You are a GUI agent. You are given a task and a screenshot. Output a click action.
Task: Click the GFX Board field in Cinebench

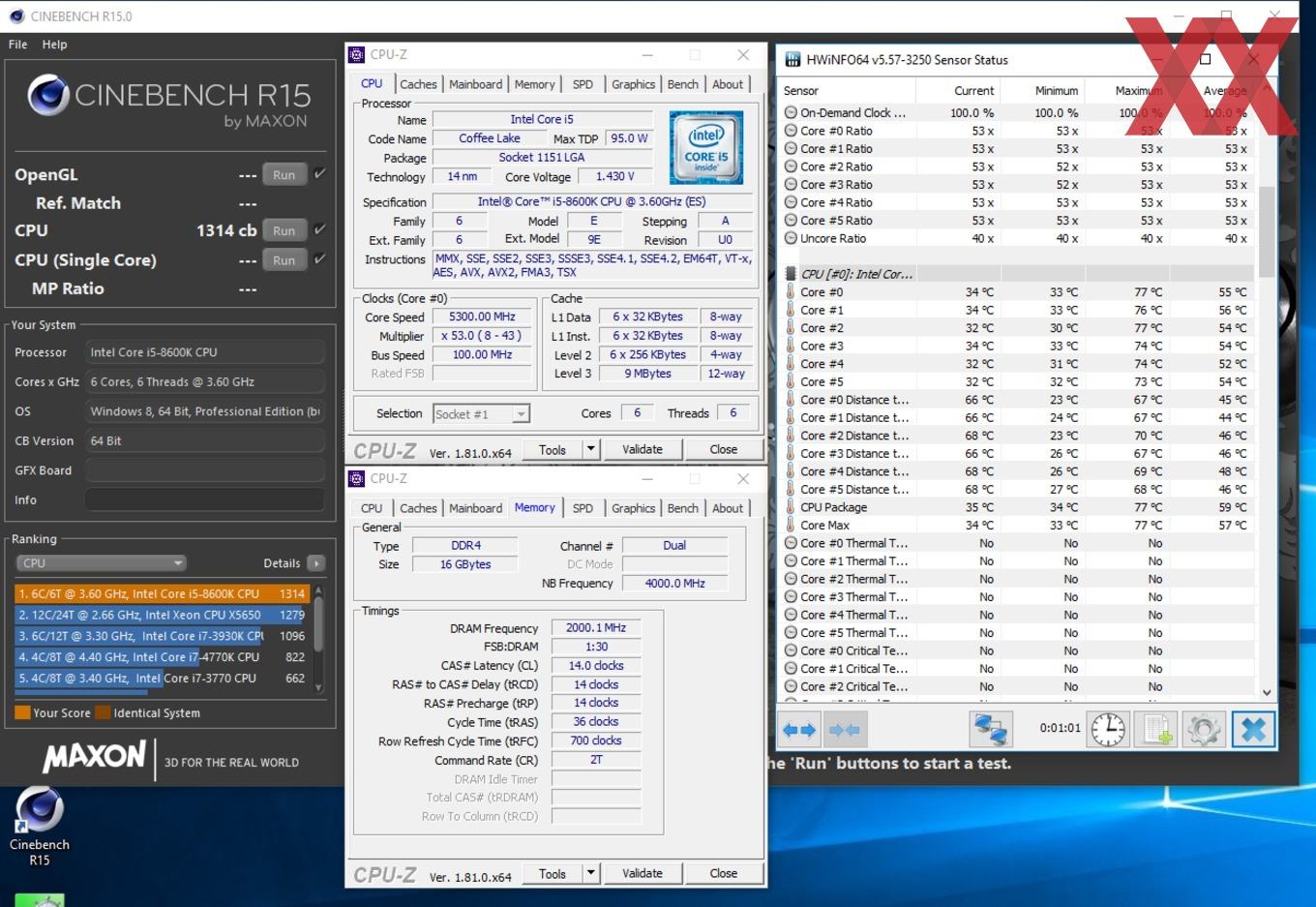pyautogui.click(x=205, y=470)
